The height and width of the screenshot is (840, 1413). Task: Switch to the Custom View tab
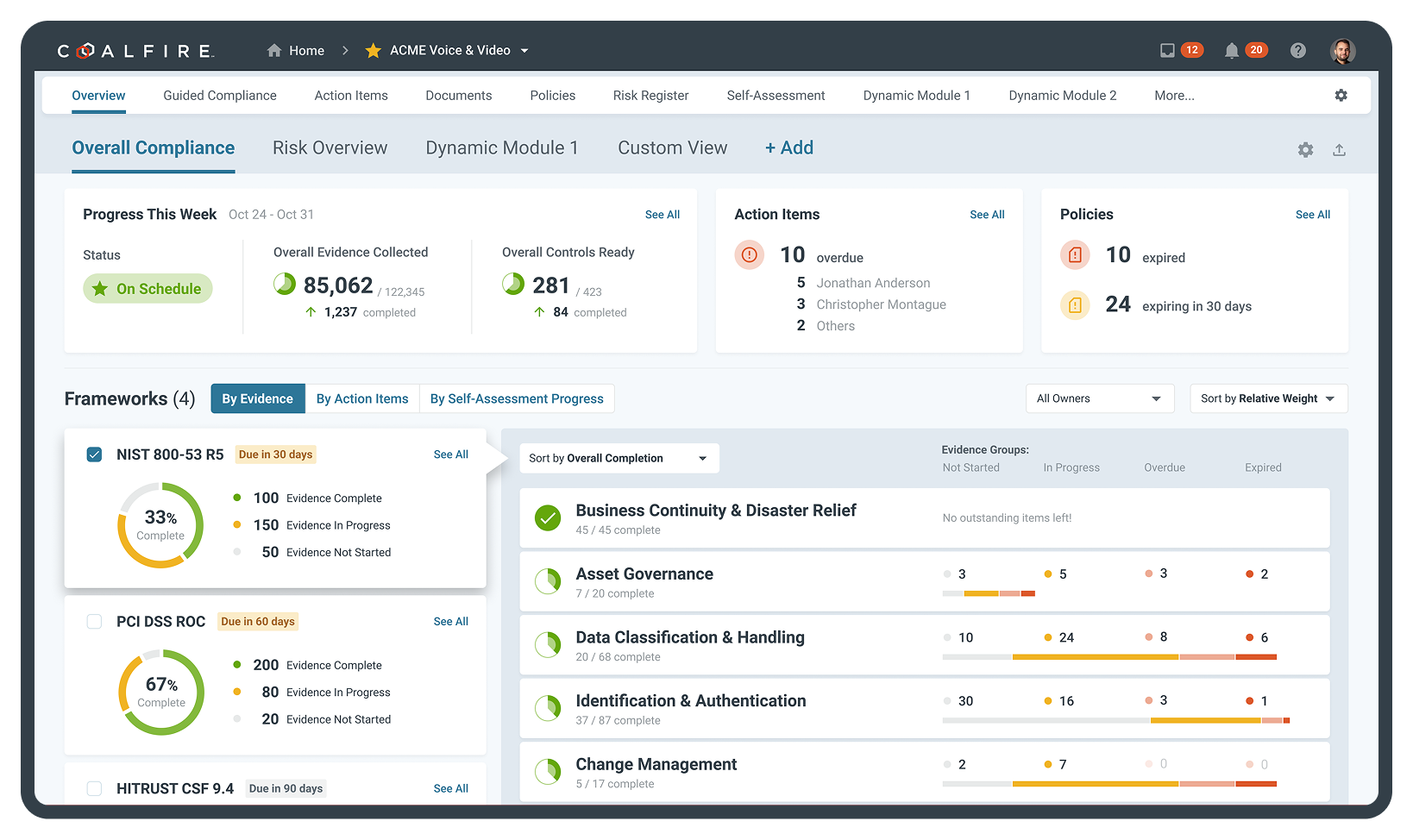[673, 148]
